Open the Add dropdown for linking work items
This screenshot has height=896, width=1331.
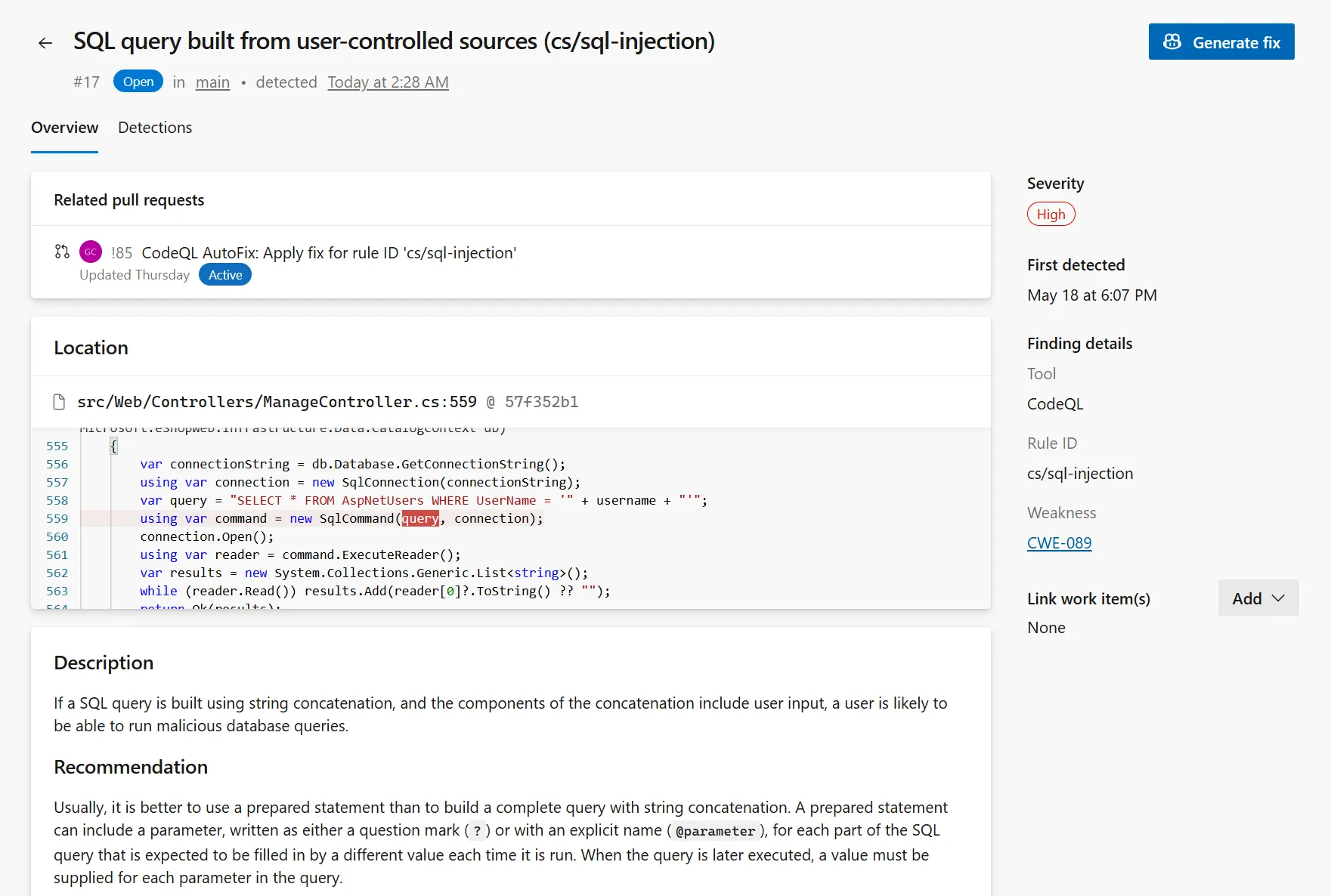click(x=1258, y=598)
